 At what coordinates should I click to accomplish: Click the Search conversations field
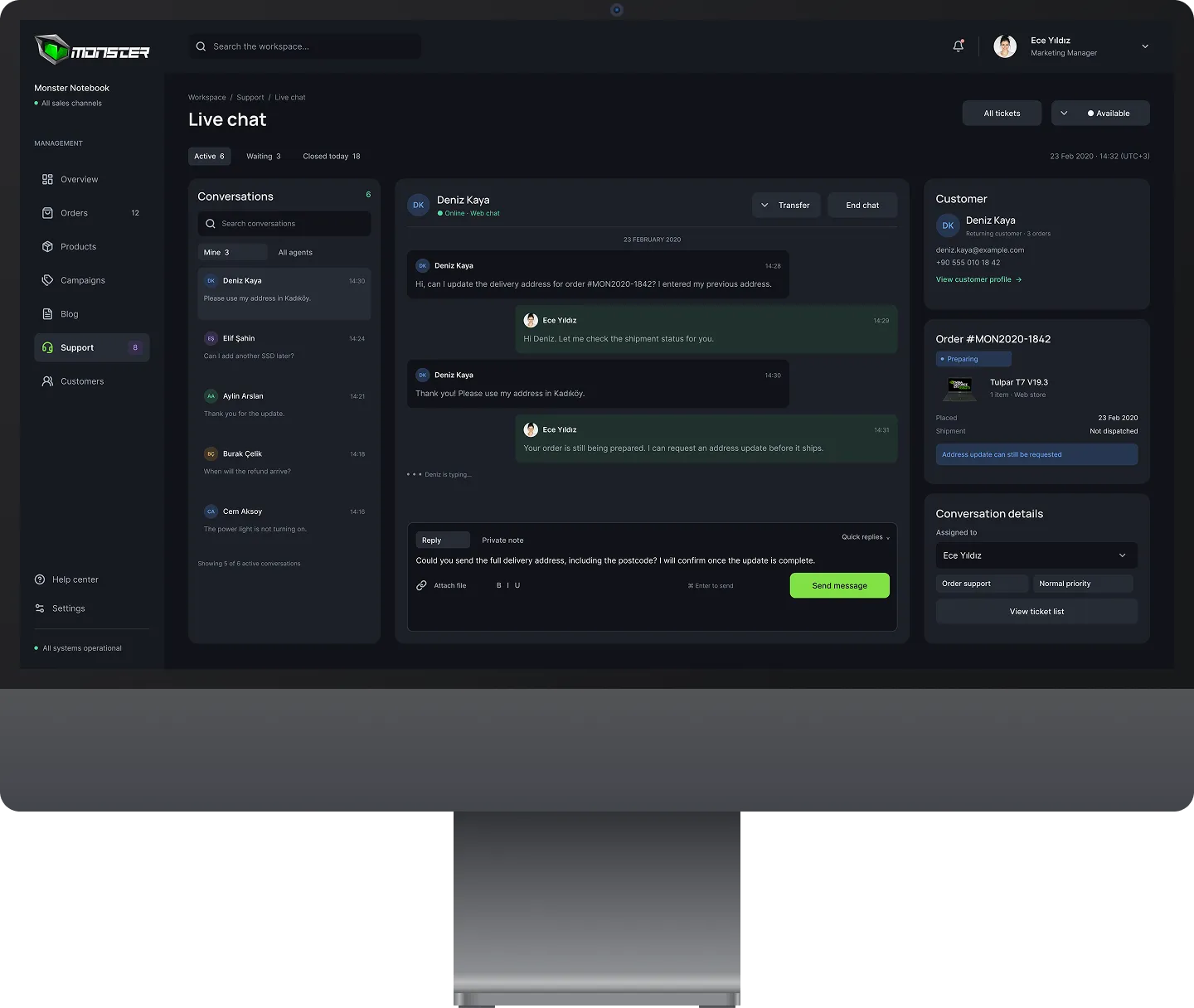click(284, 224)
